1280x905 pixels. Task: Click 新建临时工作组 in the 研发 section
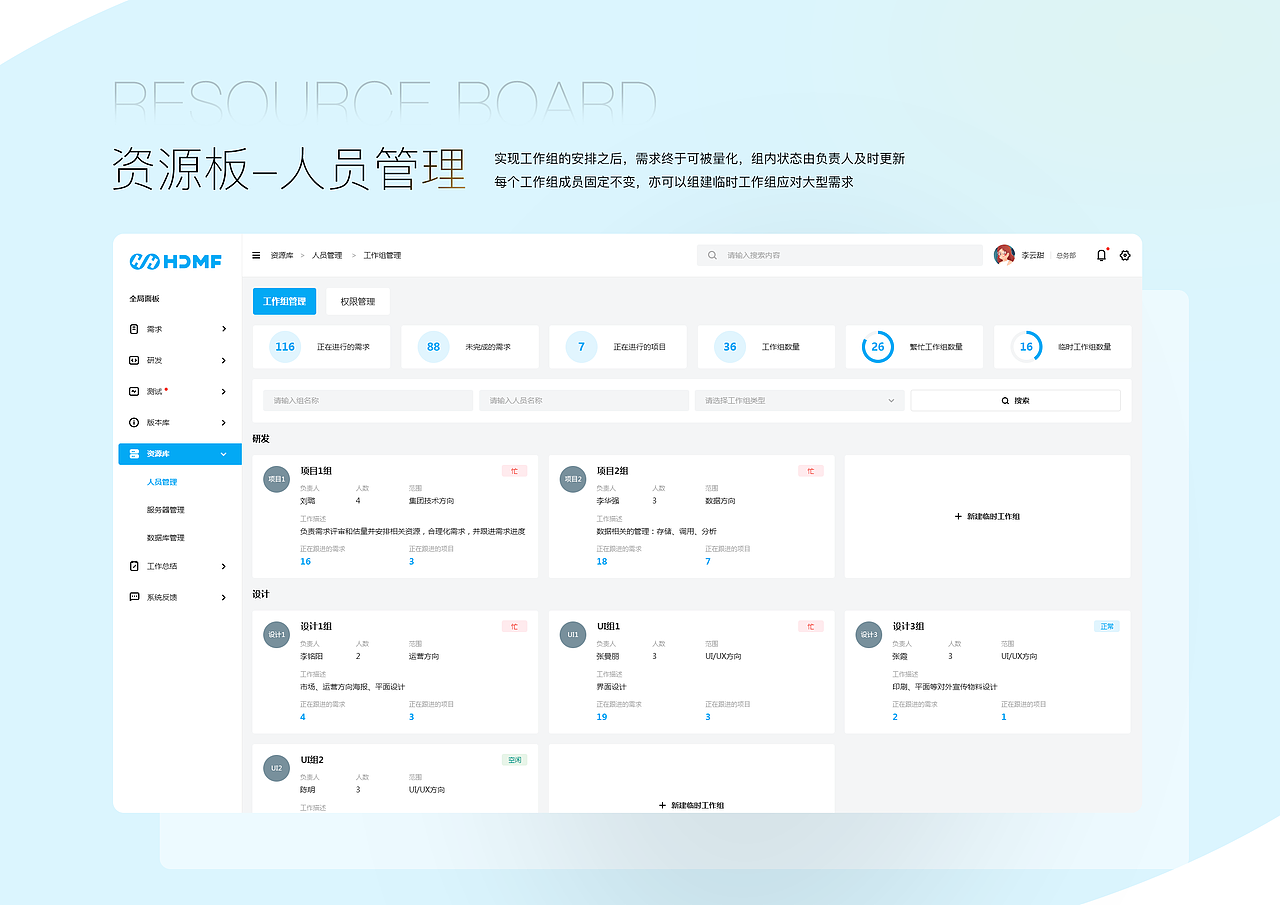987,517
